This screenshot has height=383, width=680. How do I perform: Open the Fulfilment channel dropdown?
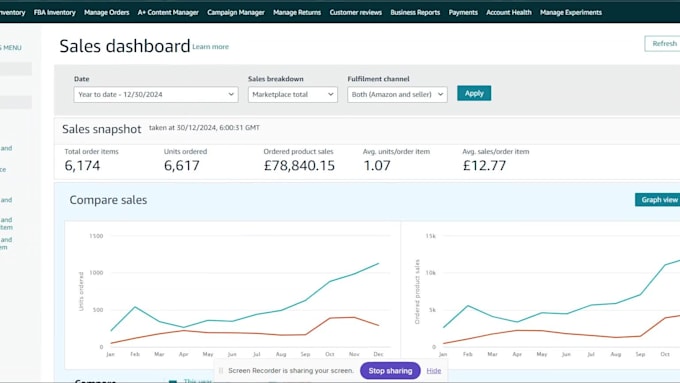(397, 95)
